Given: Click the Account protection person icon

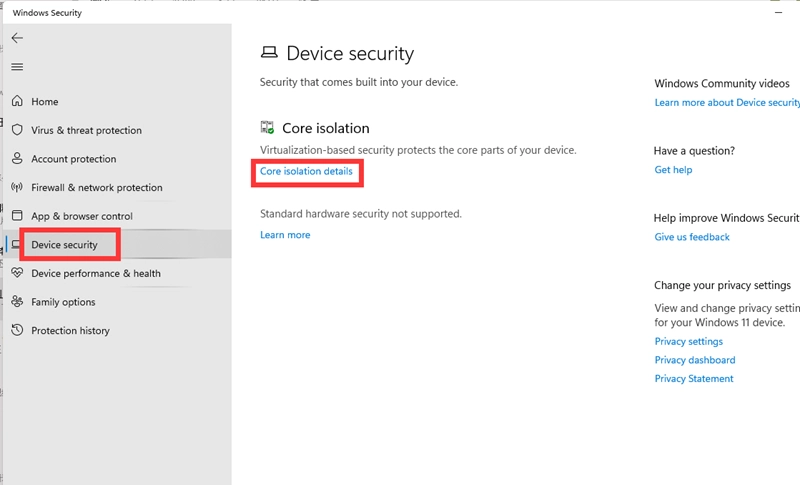Looking at the screenshot, I should pyautogui.click(x=17, y=158).
